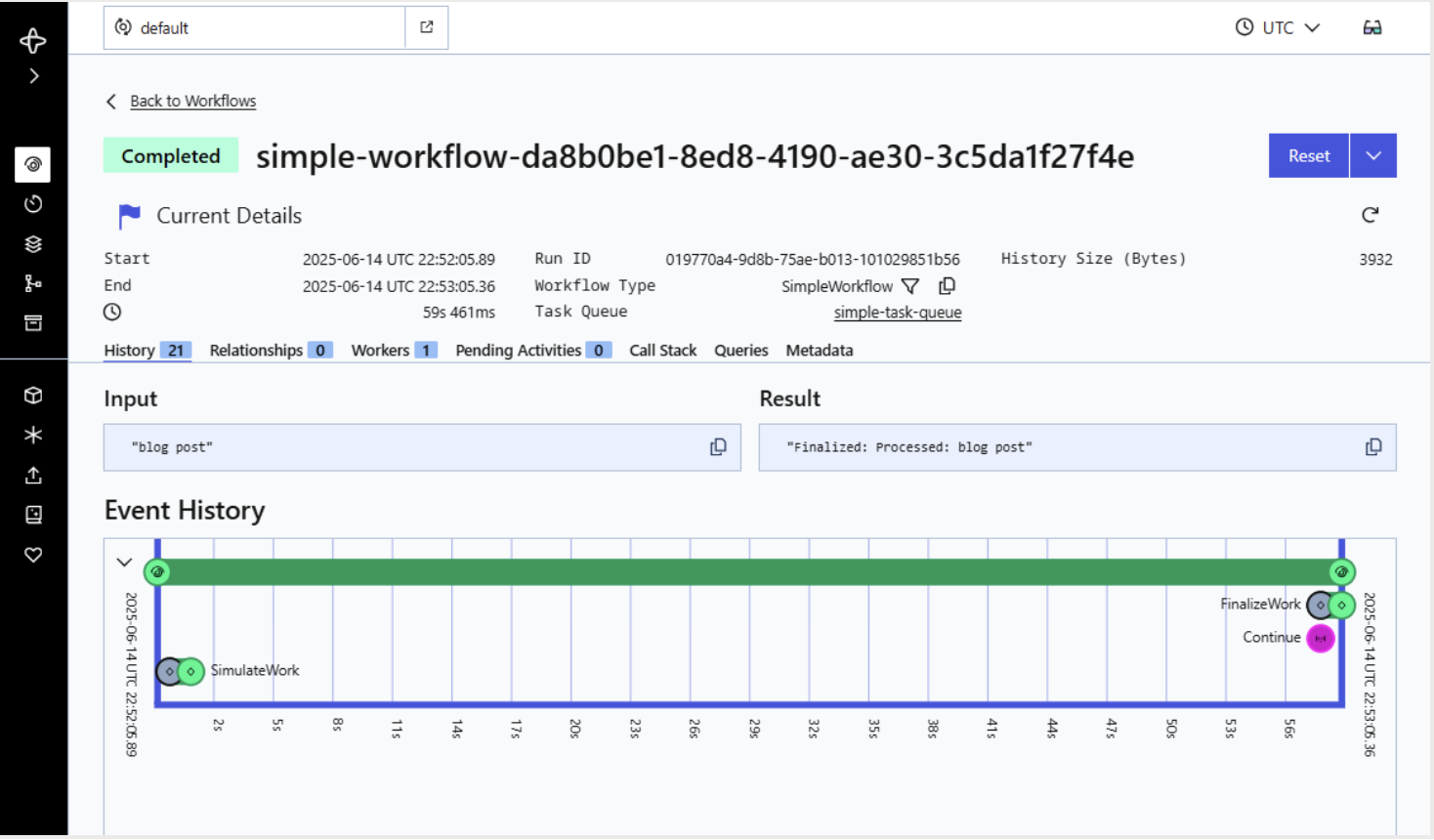Click the Input "blog post" field
Image resolution: width=1434 pixels, height=840 pixels.
coord(422,447)
